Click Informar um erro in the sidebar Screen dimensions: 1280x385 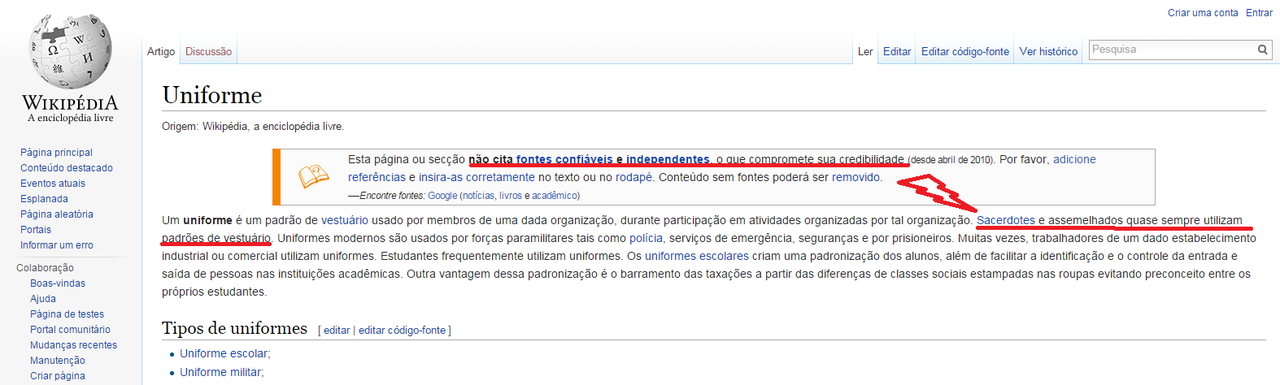(57, 245)
